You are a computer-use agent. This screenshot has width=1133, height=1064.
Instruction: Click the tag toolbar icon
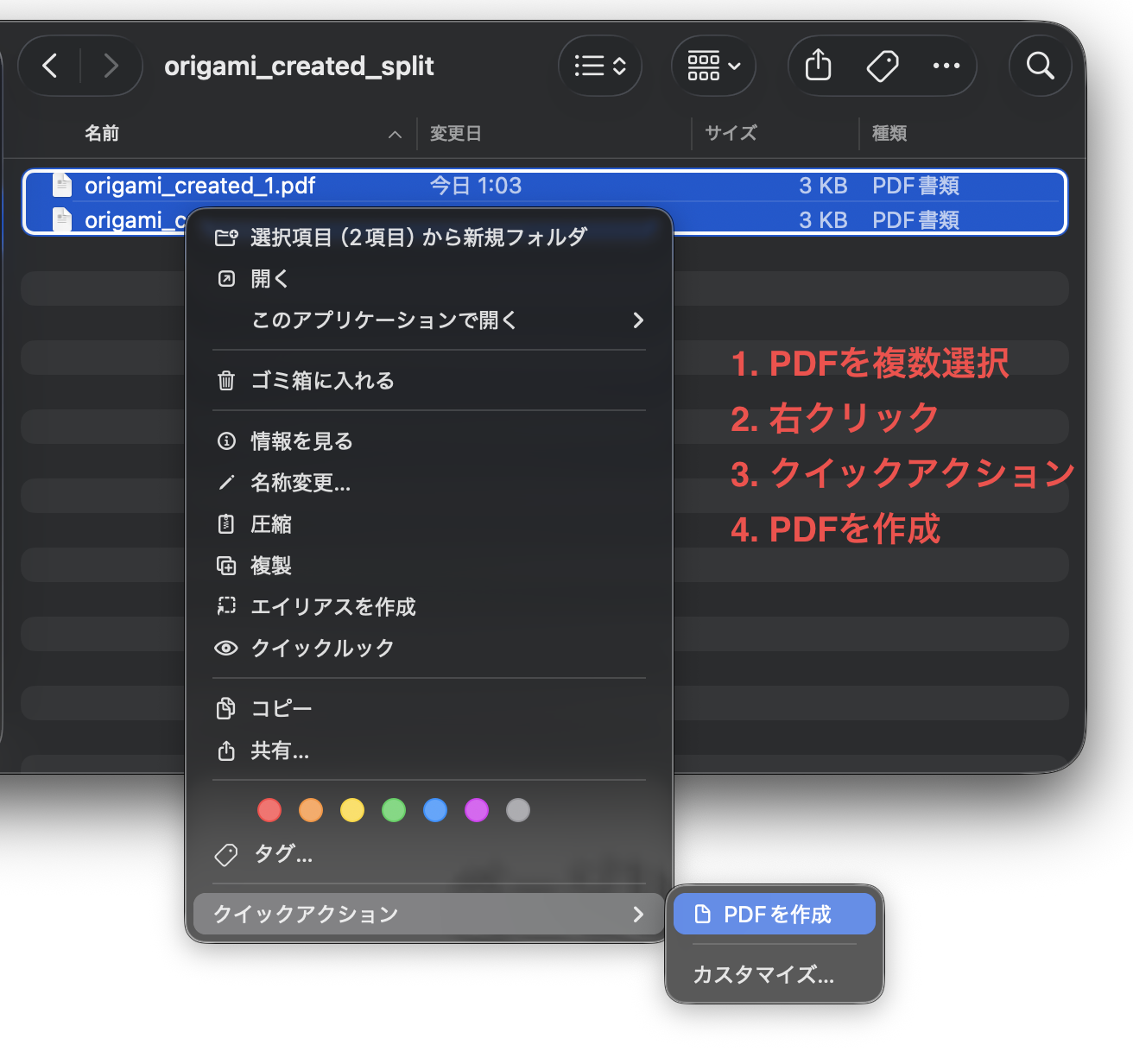pos(883,66)
